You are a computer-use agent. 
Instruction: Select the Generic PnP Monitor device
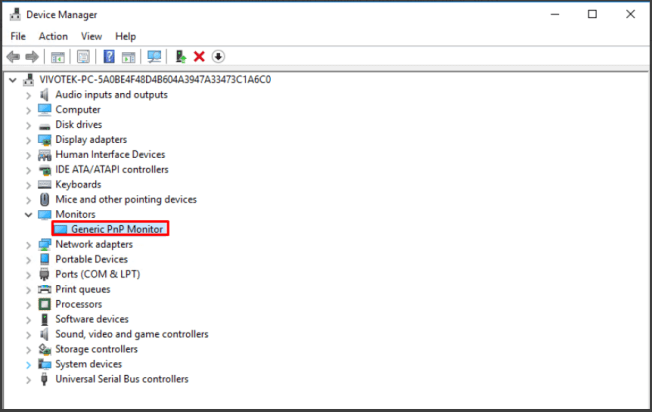click(117, 229)
